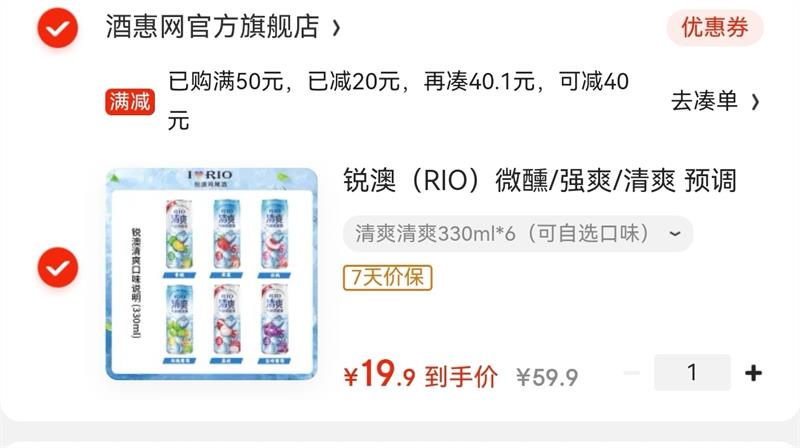This screenshot has height=448, width=800.
Task: Open the 优惠券 coupon button
Action: tap(715, 27)
